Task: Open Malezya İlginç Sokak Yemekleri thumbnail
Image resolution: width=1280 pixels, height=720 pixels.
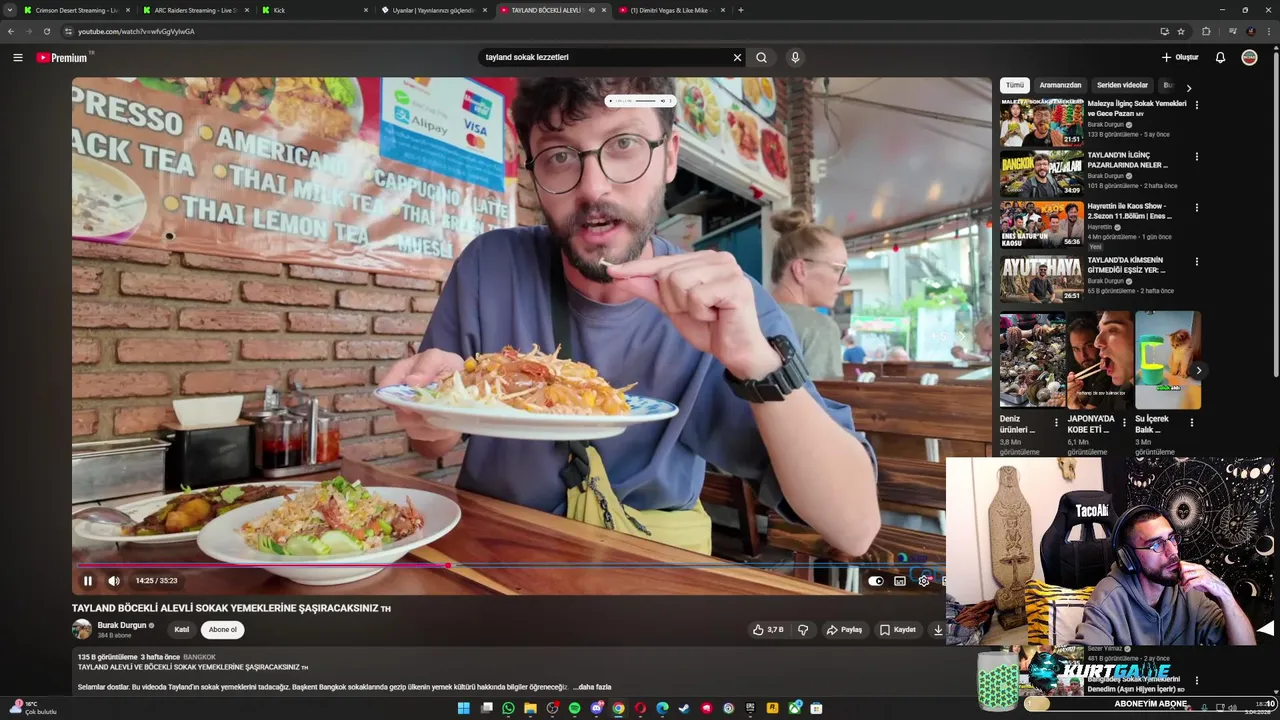Action: [x=1042, y=123]
